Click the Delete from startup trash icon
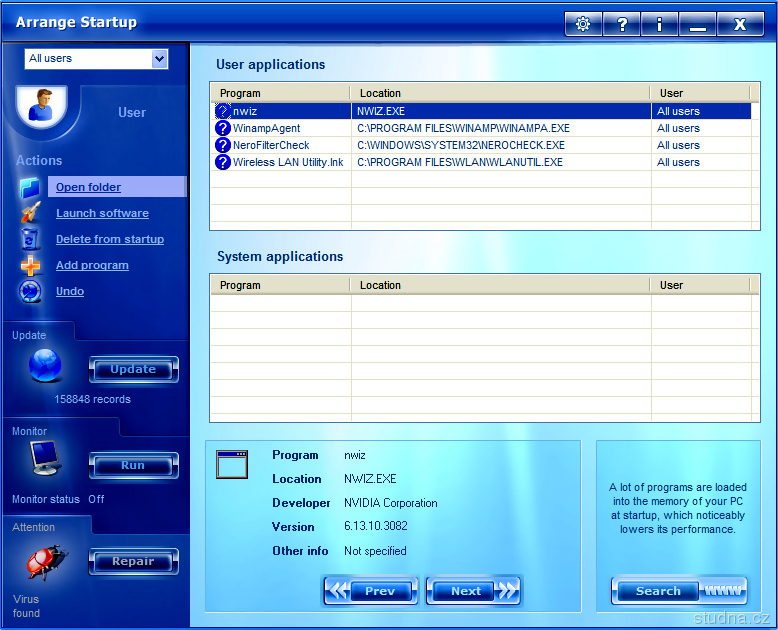This screenshot has height=630, width=778. coord(31,239)
